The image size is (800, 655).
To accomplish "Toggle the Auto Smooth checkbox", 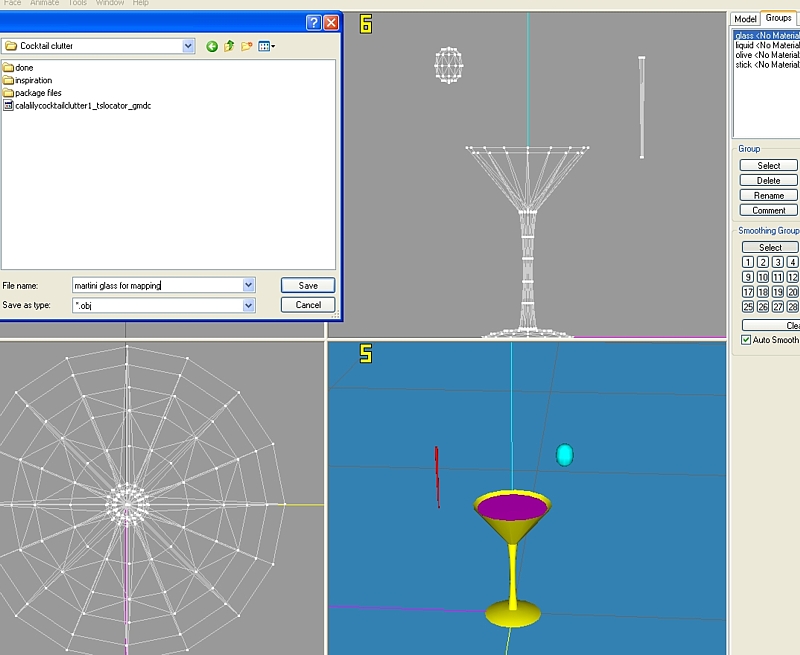I will pos(746,340).
